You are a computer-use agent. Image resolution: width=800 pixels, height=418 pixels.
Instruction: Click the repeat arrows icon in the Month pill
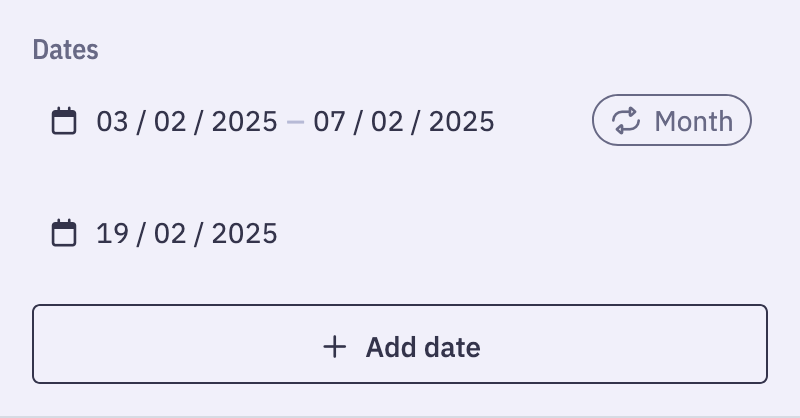coord(626,120)
